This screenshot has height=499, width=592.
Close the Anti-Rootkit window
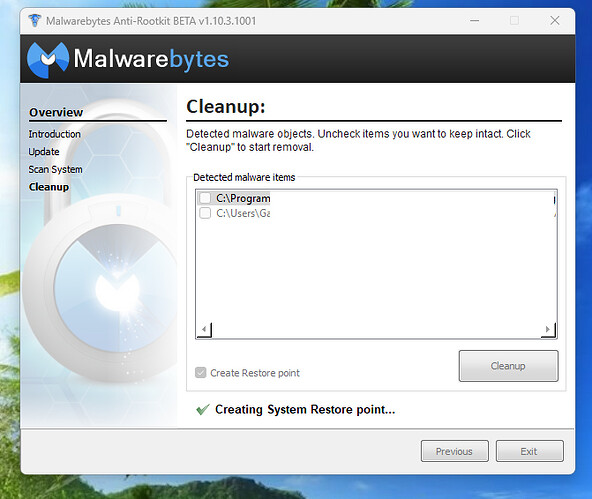[555, 20]
